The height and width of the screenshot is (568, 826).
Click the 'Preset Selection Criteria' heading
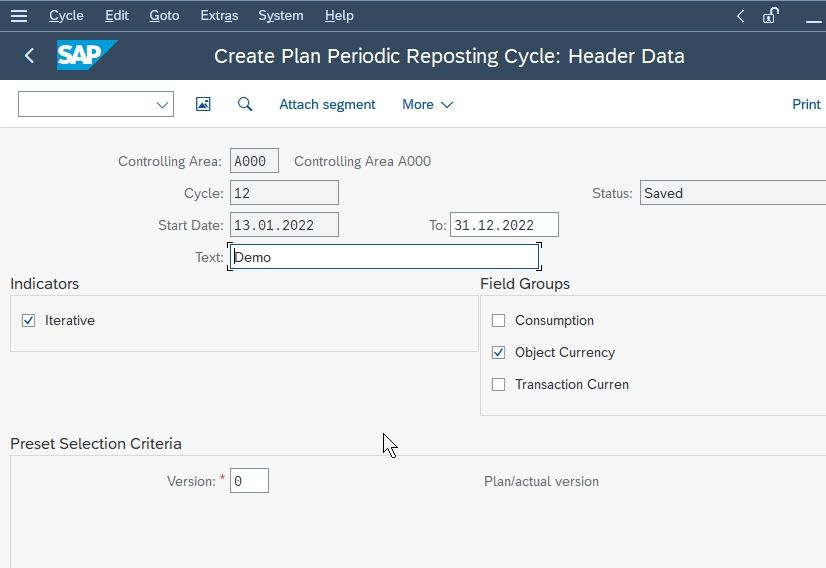pyautogui.click(x=96, y=444)
